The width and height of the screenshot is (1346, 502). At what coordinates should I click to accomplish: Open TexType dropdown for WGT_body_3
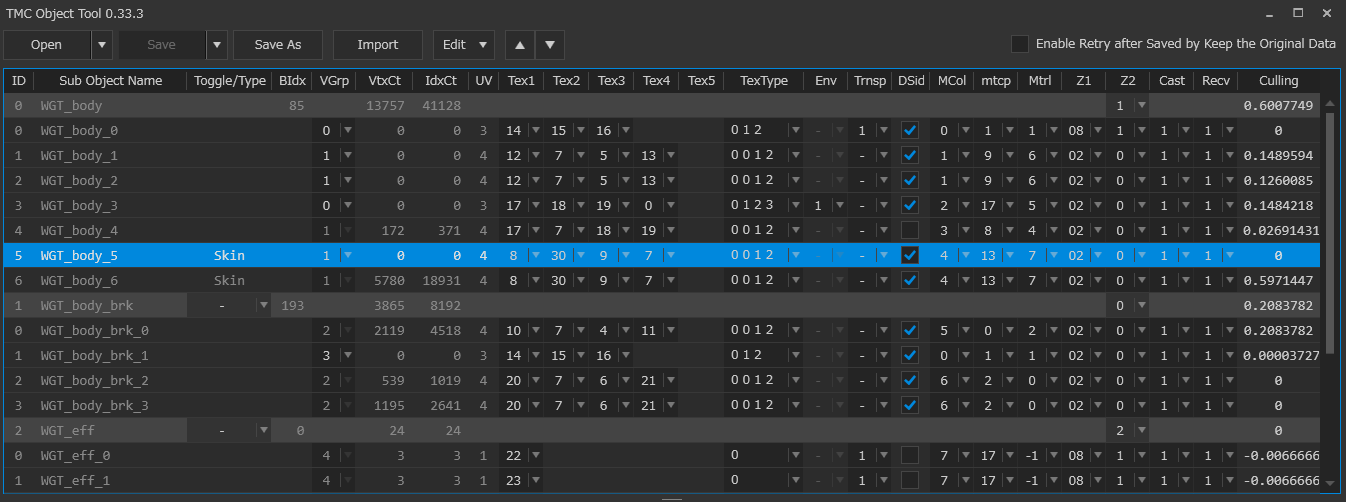pos(794,205)
